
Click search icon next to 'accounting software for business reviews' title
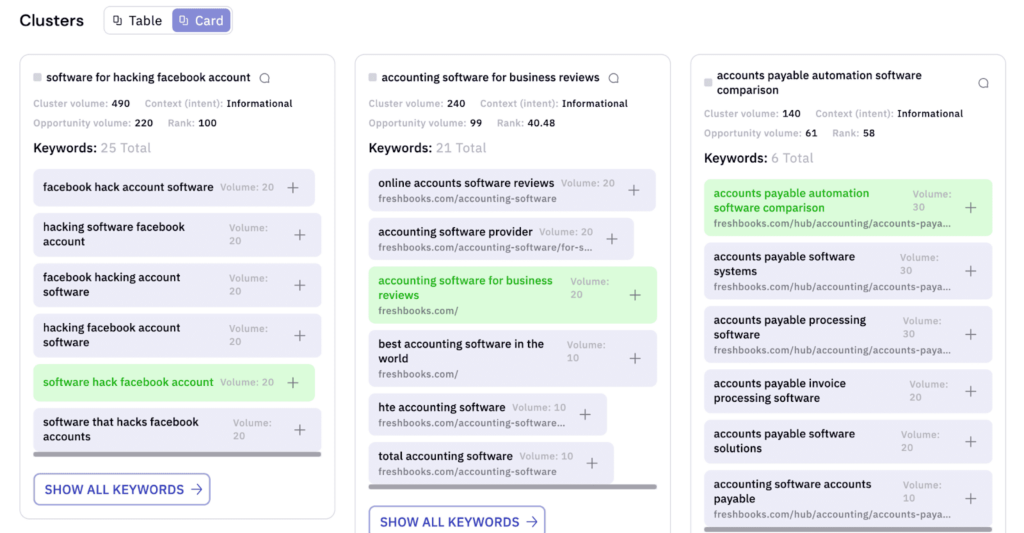(x=614, y=78)
